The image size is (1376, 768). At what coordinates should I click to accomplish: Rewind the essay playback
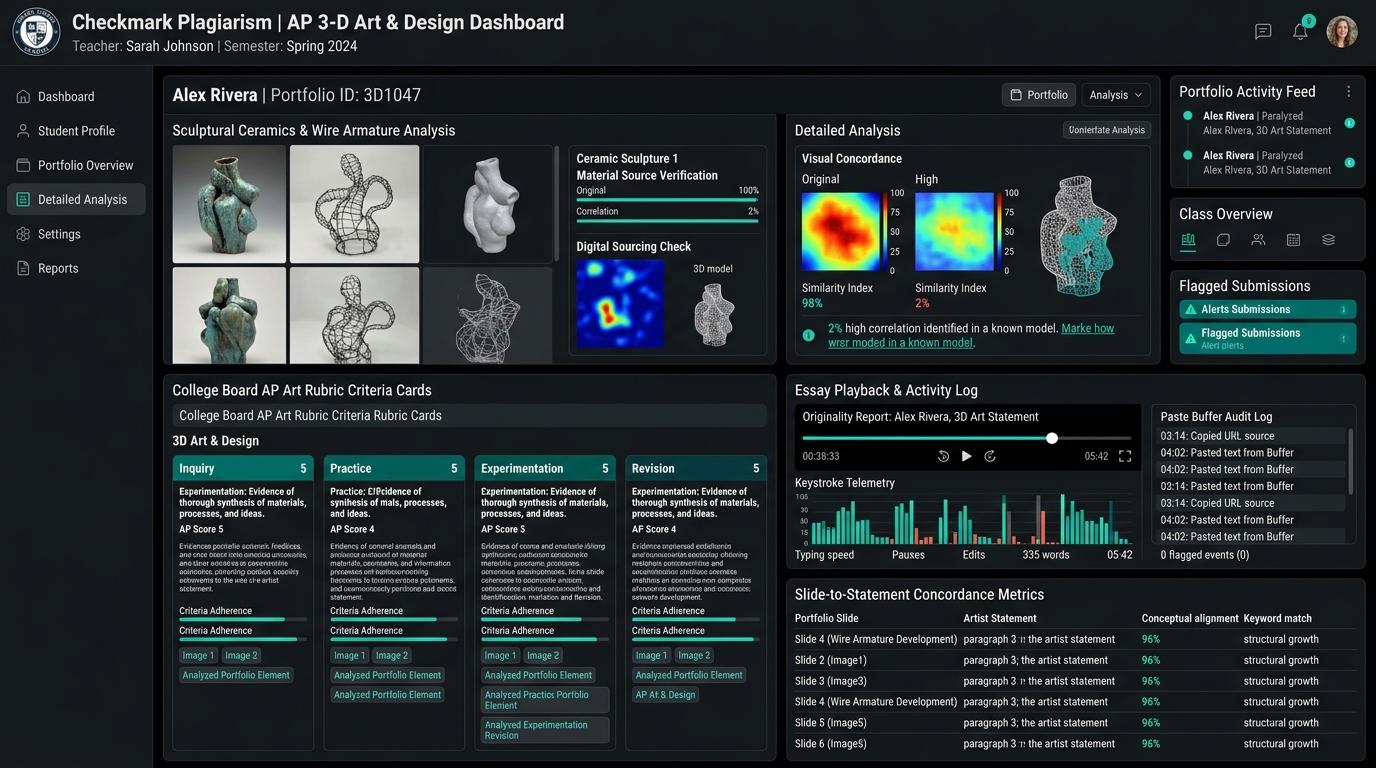pos(943,456)
